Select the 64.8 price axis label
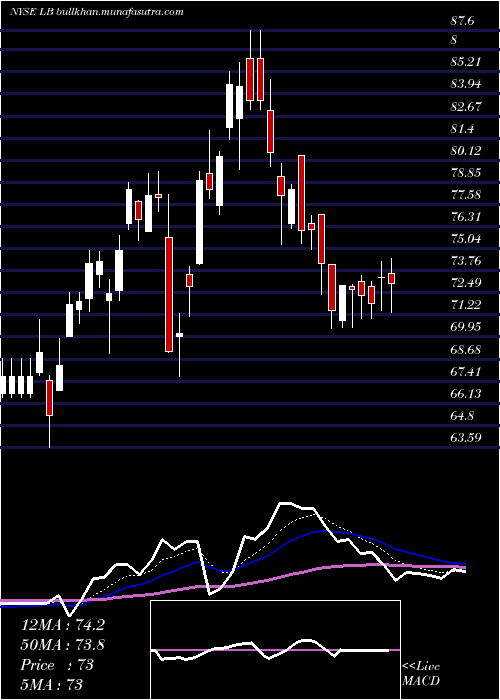The image size is (500, 700). [x=462, y=416]
